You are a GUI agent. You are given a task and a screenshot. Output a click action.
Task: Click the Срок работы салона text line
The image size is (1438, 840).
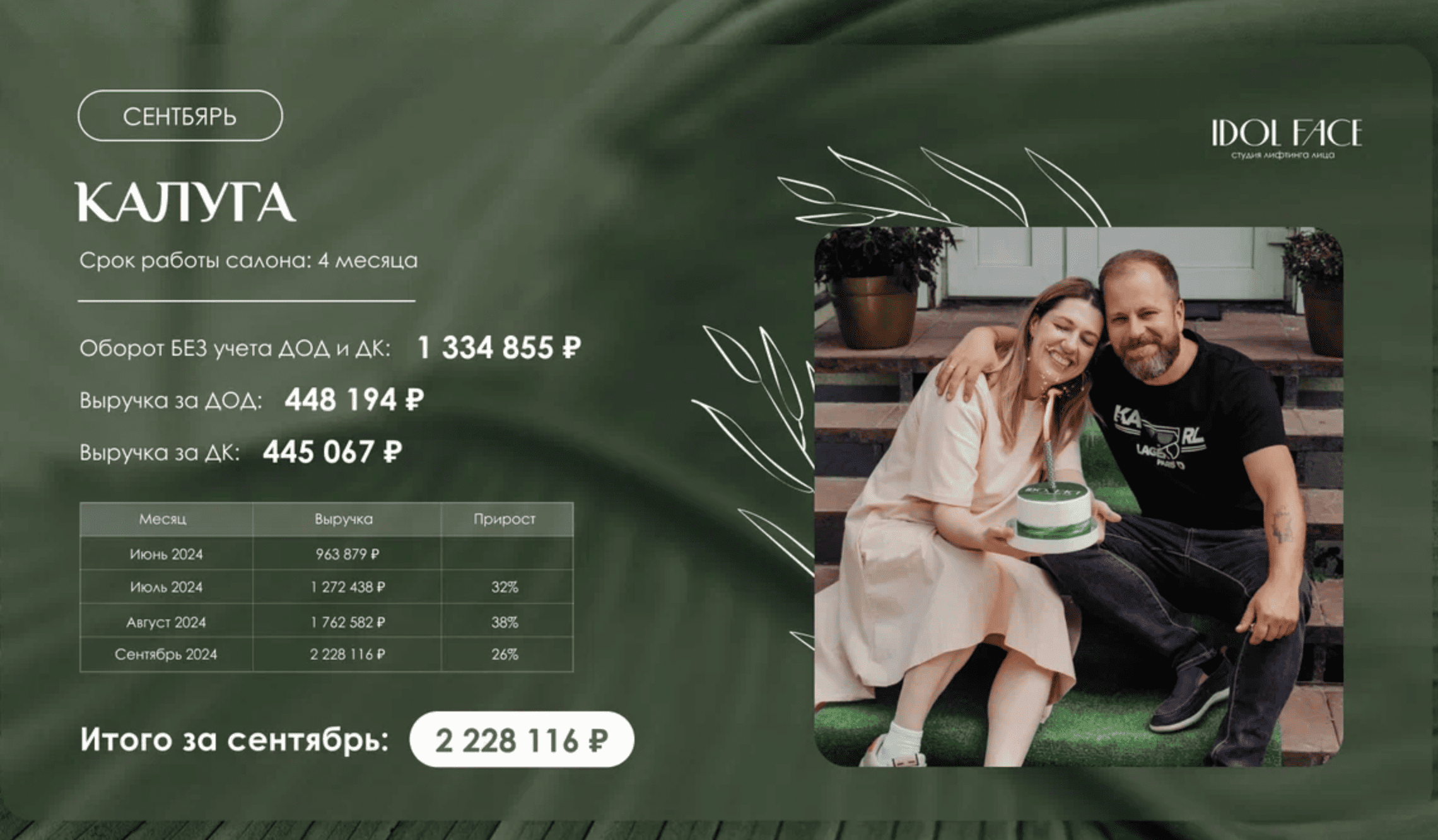tap(248, 261)
